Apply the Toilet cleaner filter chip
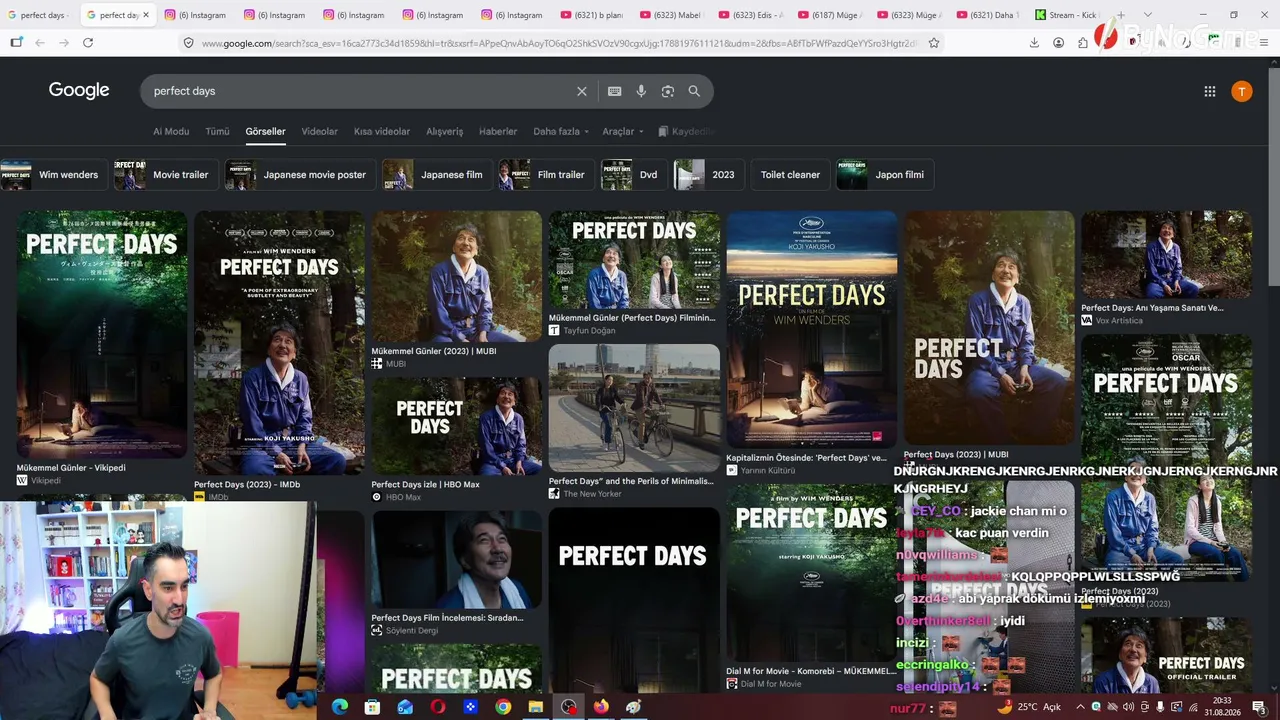1280x720 pixels. (790, 175)
